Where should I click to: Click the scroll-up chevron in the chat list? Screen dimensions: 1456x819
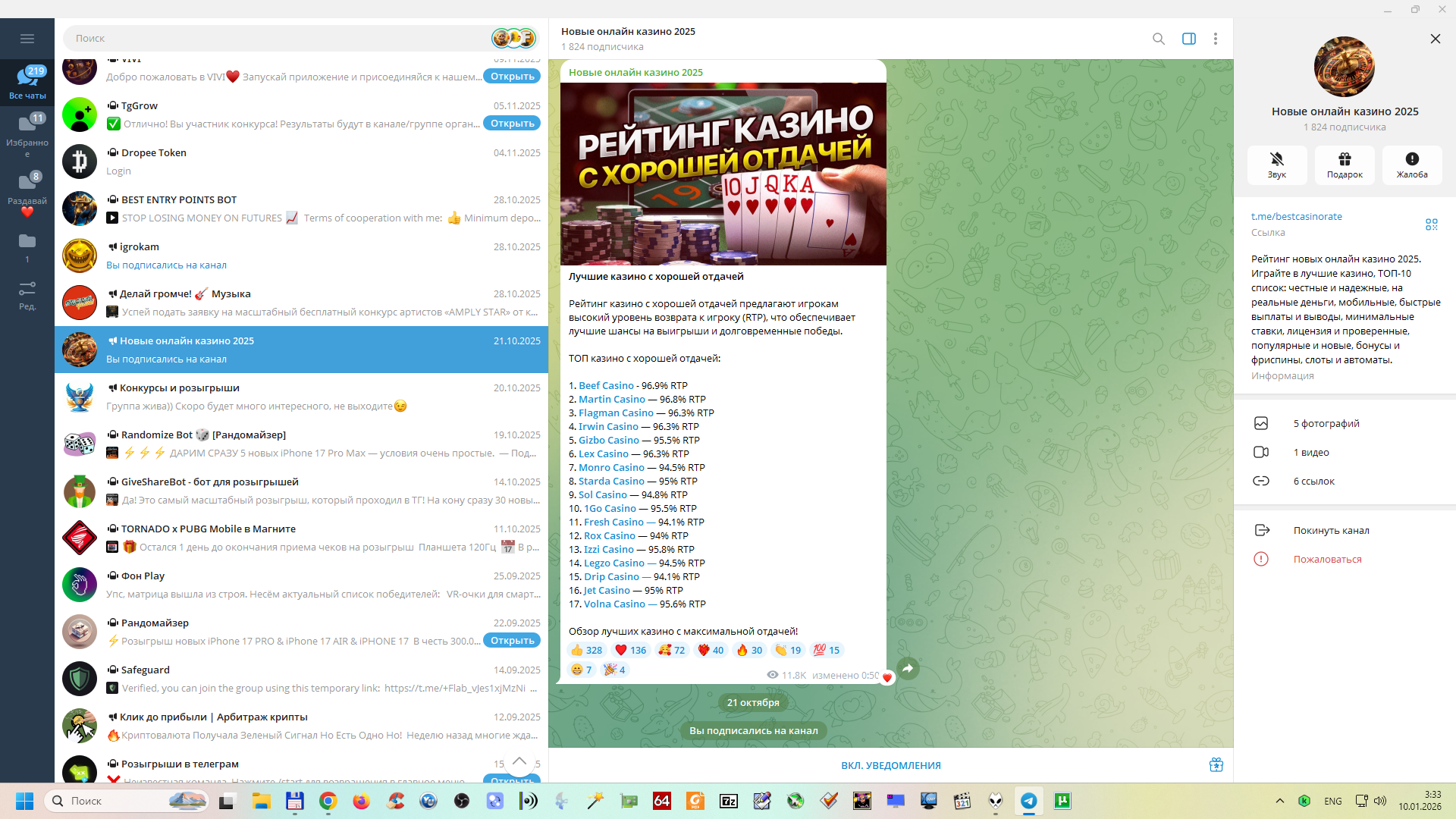point(519,761)
